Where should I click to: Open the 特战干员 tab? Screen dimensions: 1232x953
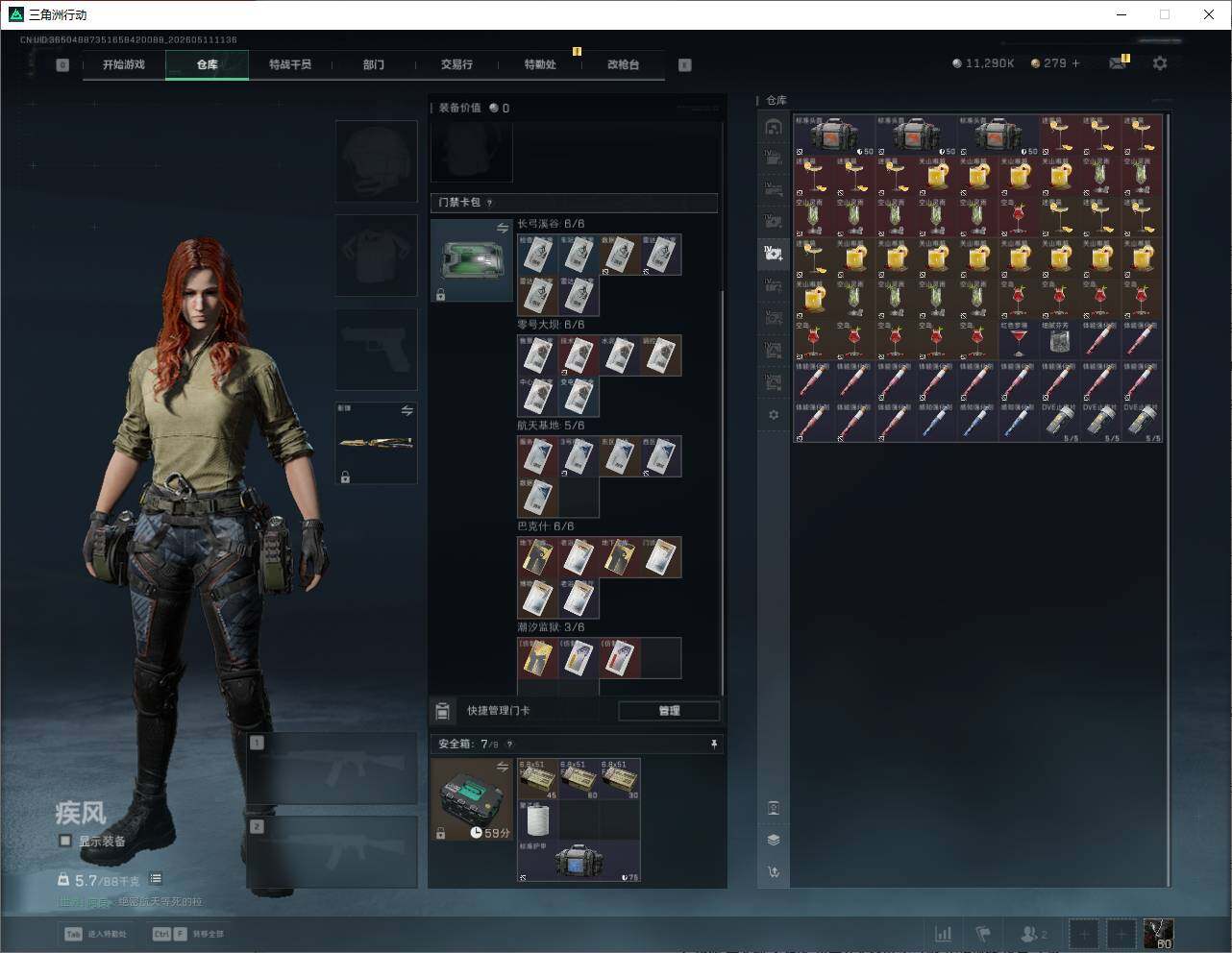290,64
